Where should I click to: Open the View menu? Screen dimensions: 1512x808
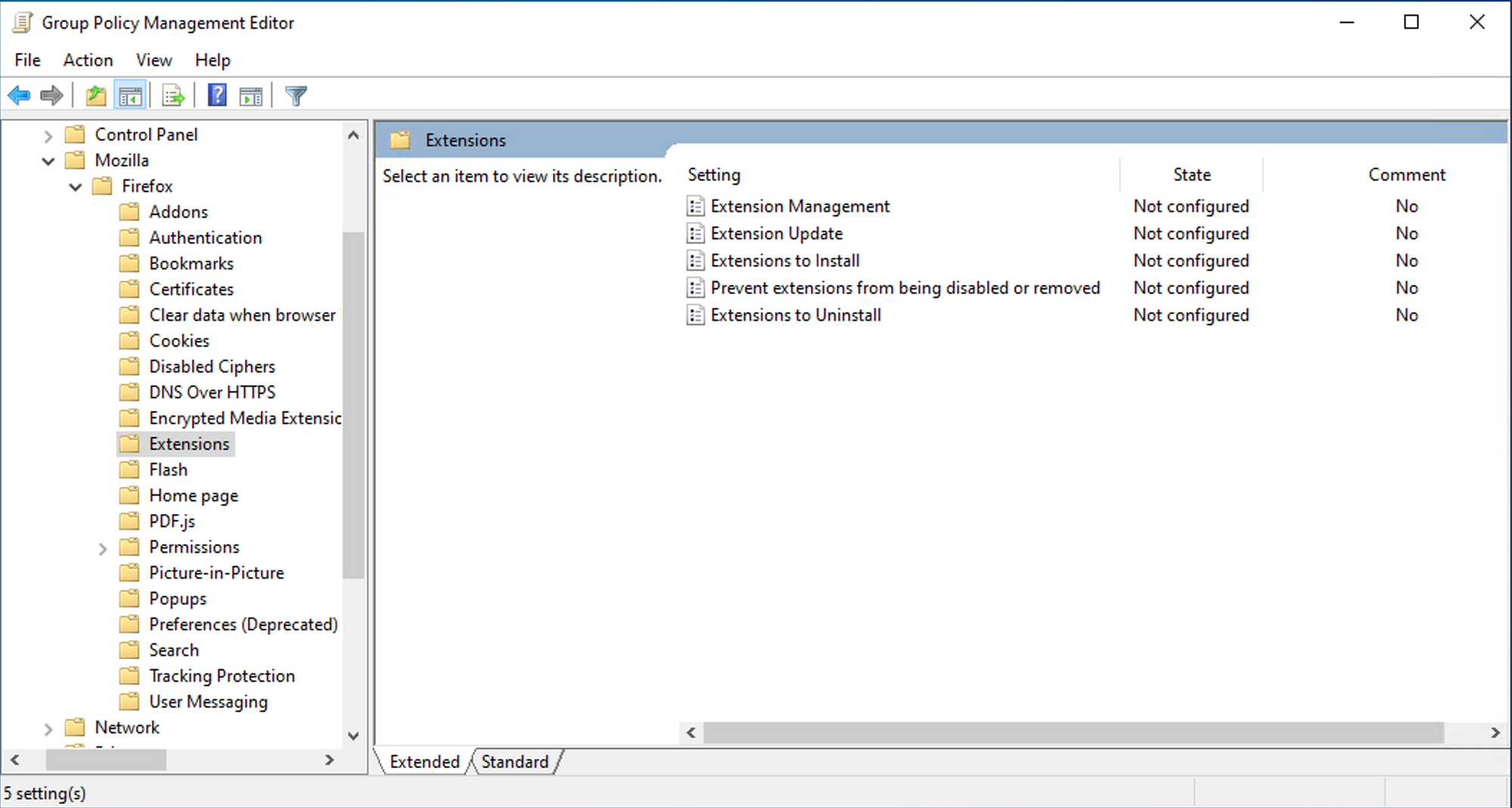pyautogui.click(x=154, y=60)
